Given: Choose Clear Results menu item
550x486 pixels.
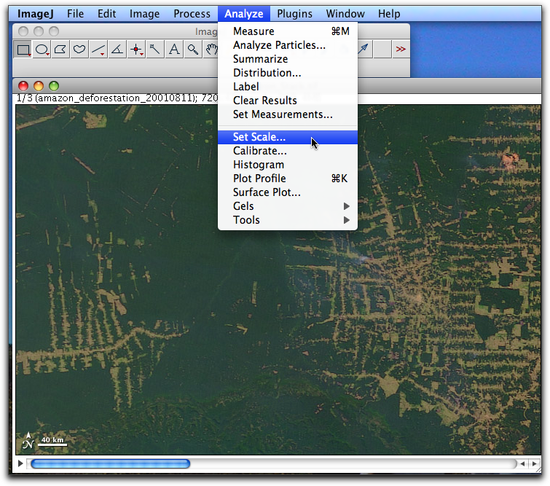Looking at the screenshot, I should click(x=288, y=101).
